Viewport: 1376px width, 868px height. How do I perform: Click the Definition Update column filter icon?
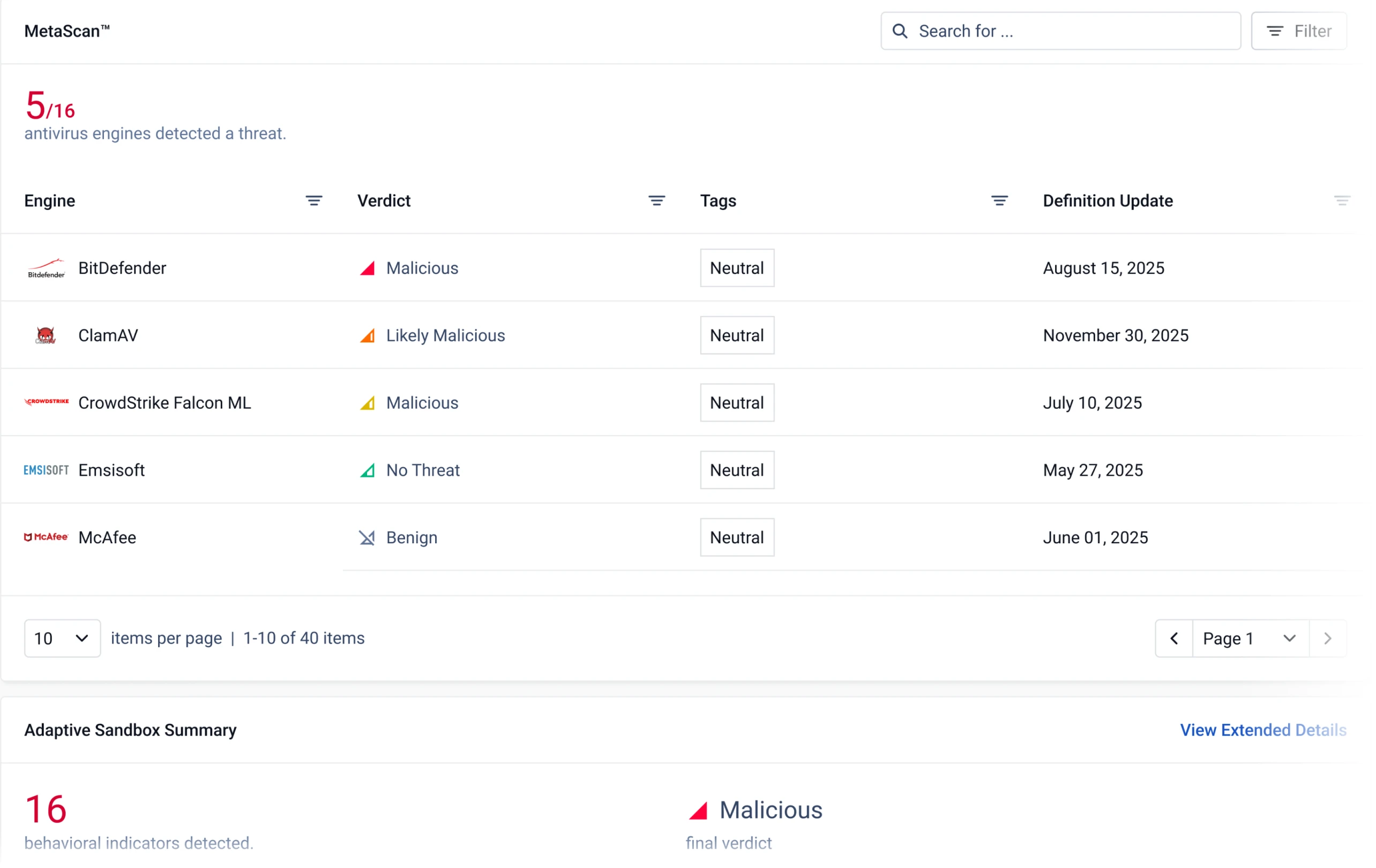[1342, 200]
